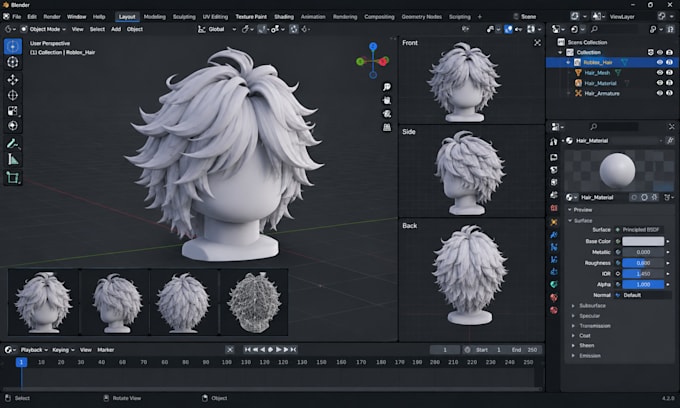Hide Roblox_Hair using its eye icon
680x408 pixels.
[660, 62]
